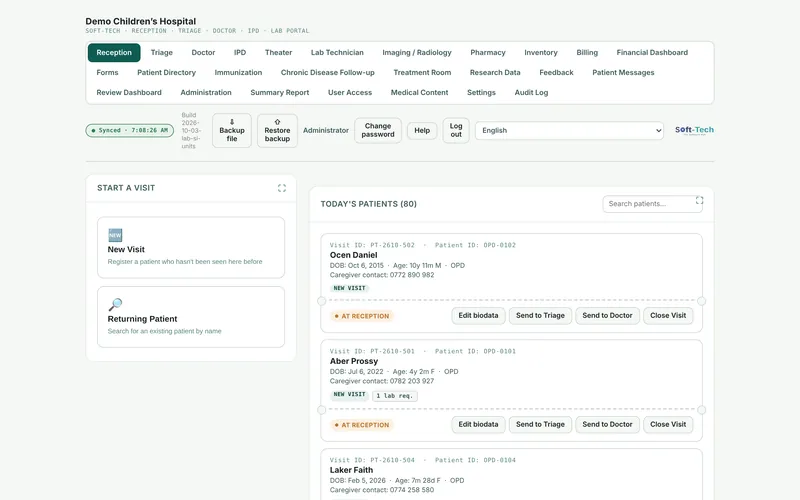This screenshot has width=800, height=500.
Task: Open the Financial Dashboard tab
Action: pos(652,53)
